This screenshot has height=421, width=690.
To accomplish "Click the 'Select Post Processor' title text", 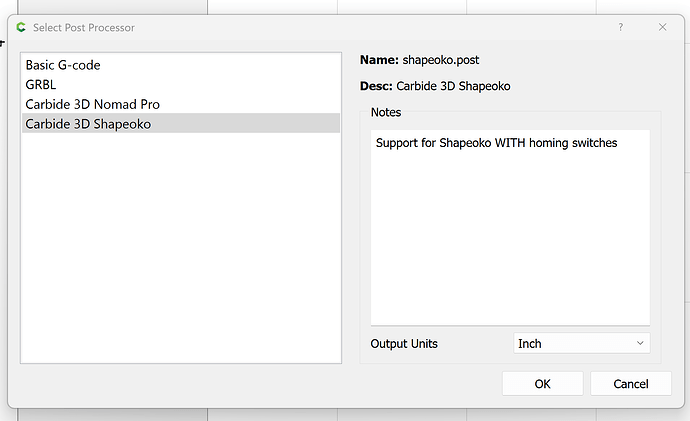I will click(x=84, y=27).
